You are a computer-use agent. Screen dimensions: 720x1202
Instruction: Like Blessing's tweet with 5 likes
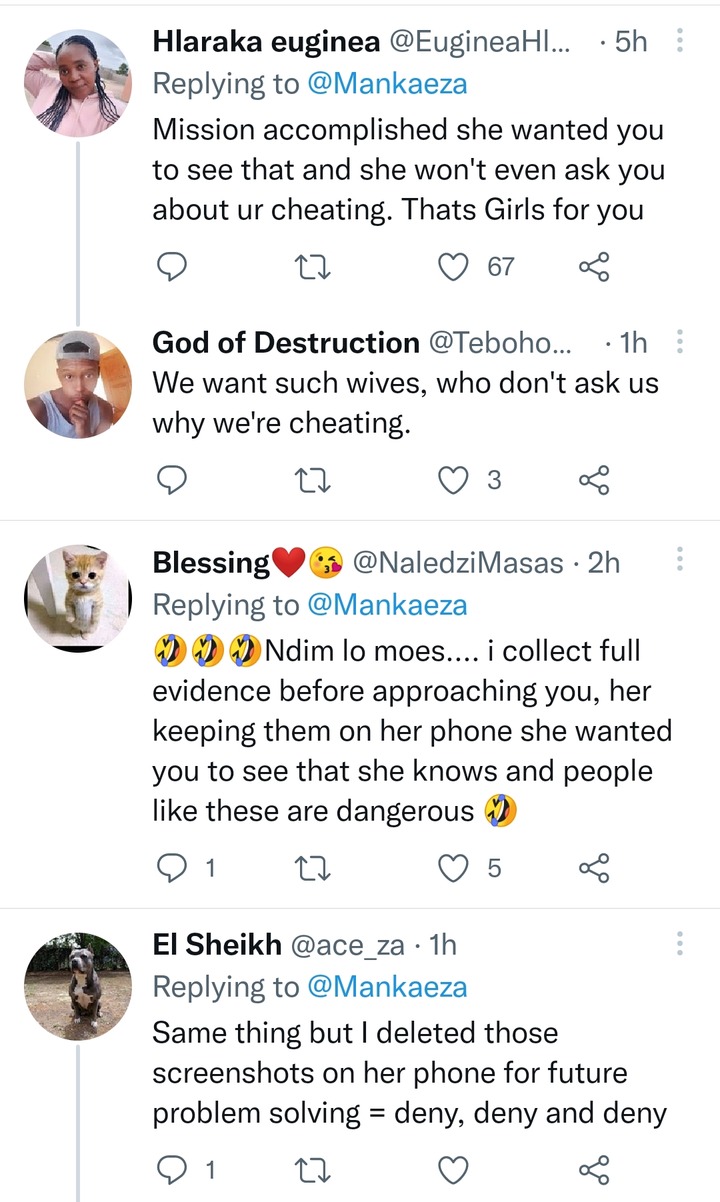(x=457, y=868)
